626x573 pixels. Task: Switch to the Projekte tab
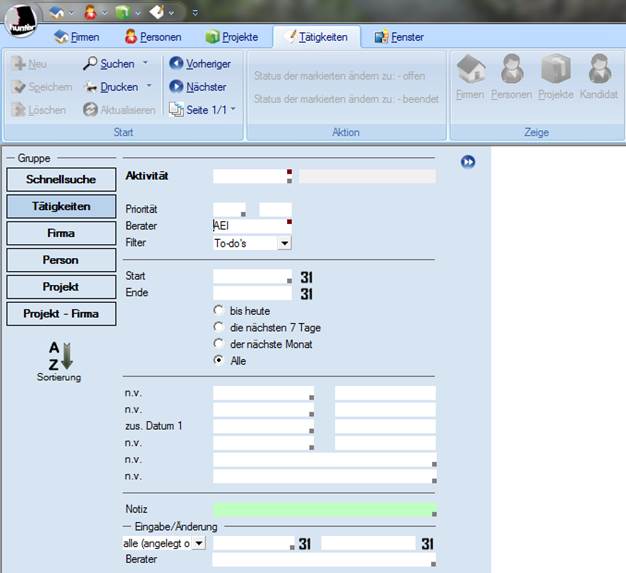click(x=231, y=37)
